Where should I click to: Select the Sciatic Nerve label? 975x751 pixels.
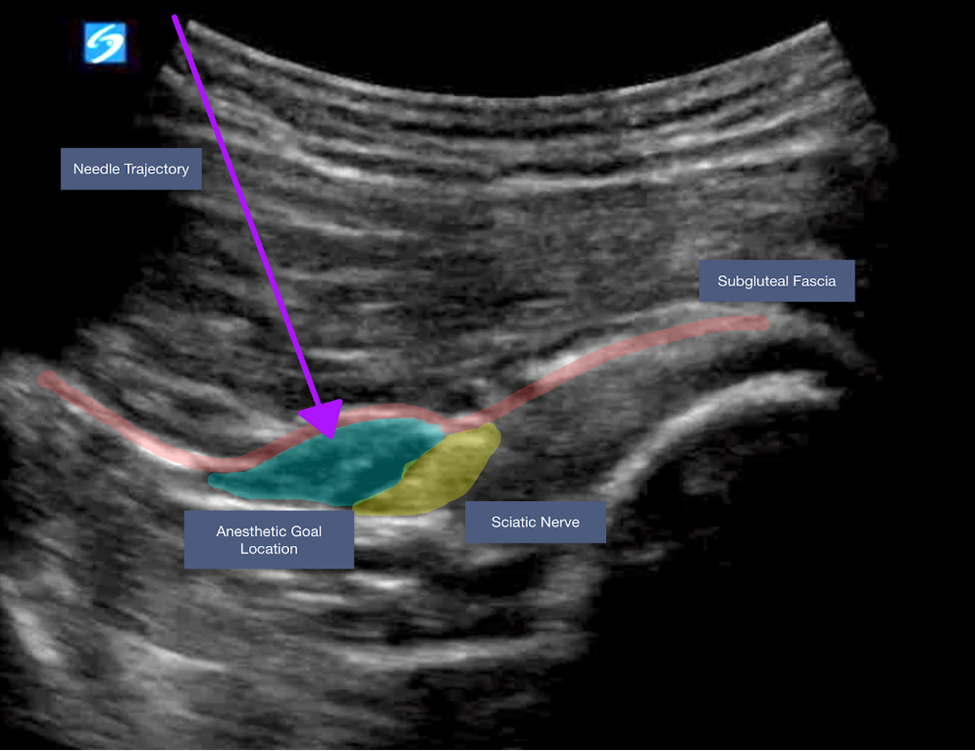[x=535, y=522]
